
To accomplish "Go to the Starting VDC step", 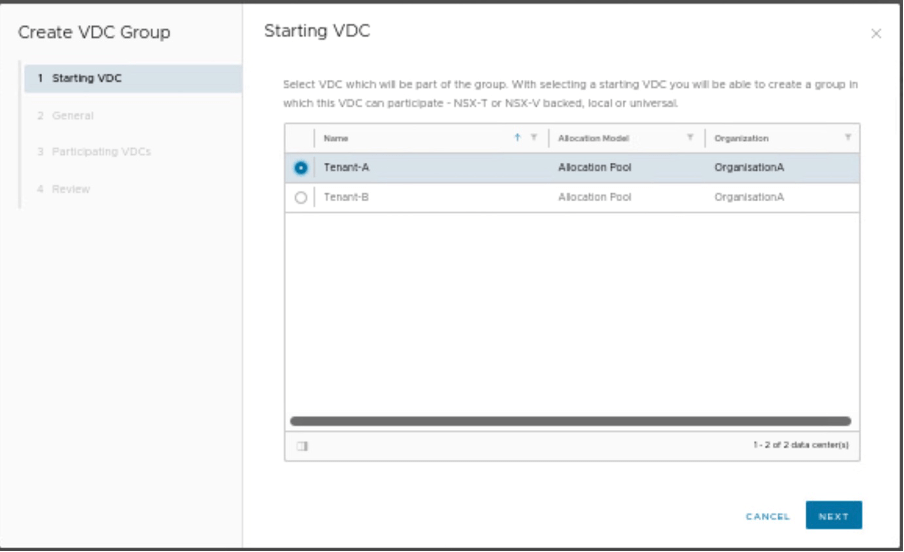I will 87,78.
